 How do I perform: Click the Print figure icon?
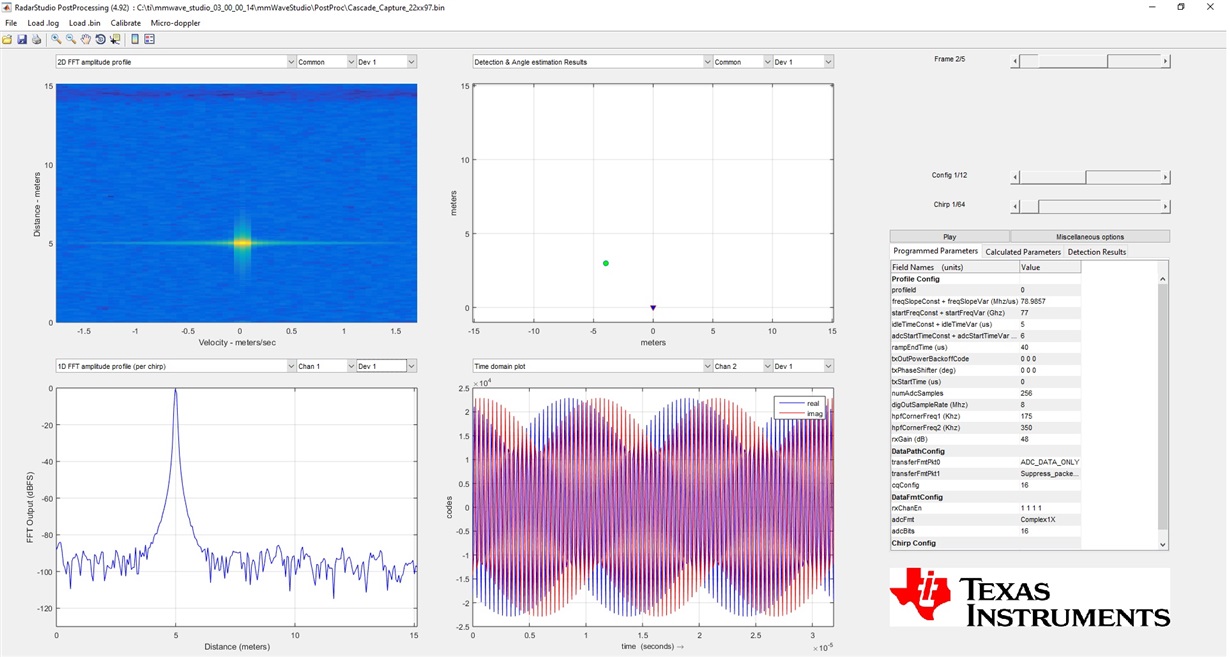pos(37,39)
